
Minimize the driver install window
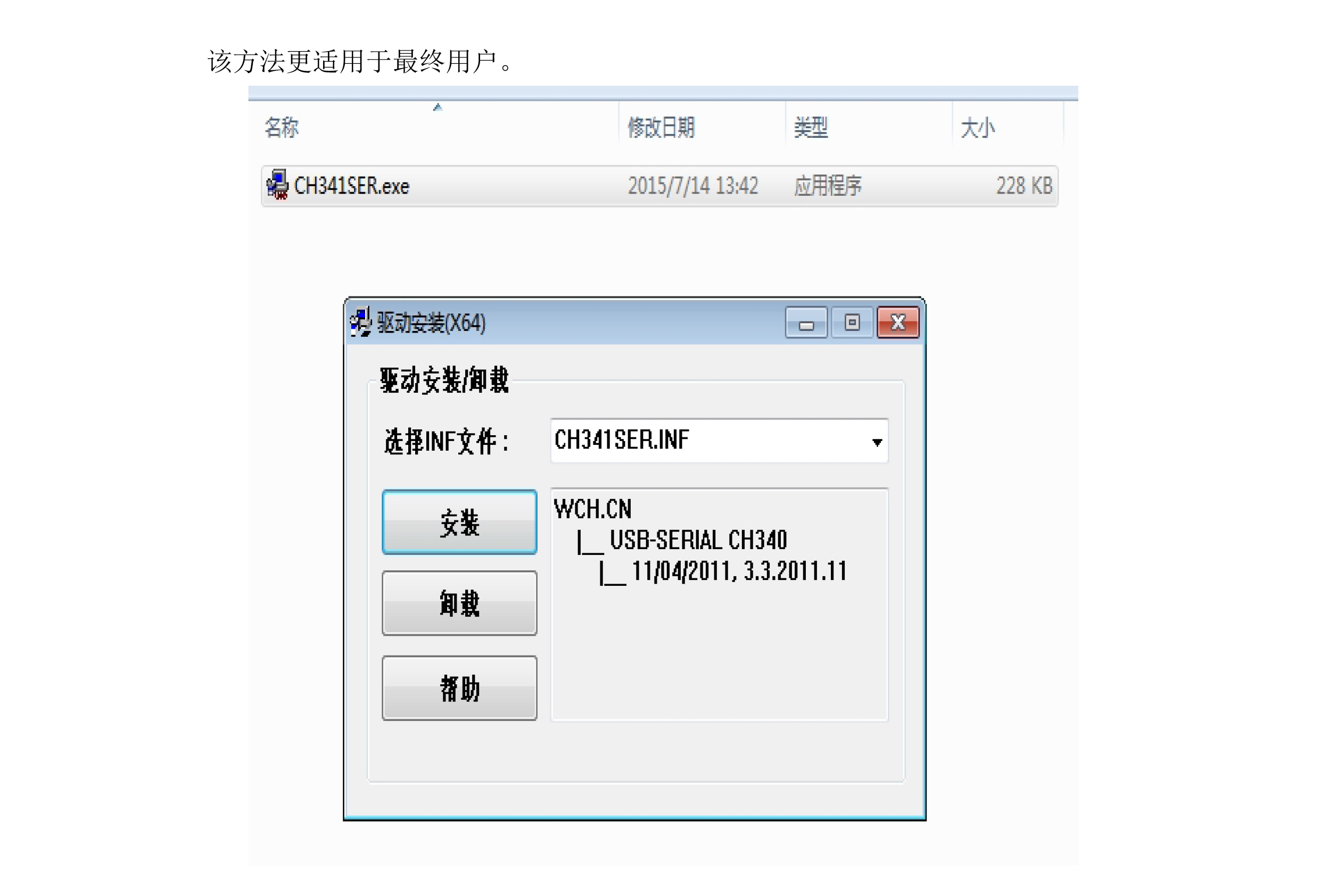806,323
